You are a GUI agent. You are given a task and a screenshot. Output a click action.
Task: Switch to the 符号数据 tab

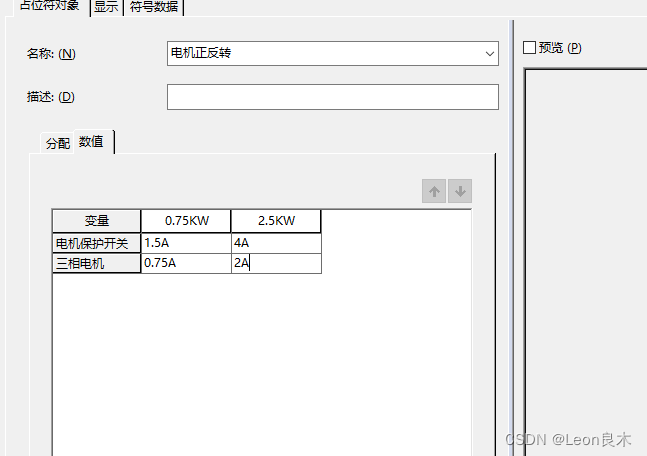pos(154,7)
